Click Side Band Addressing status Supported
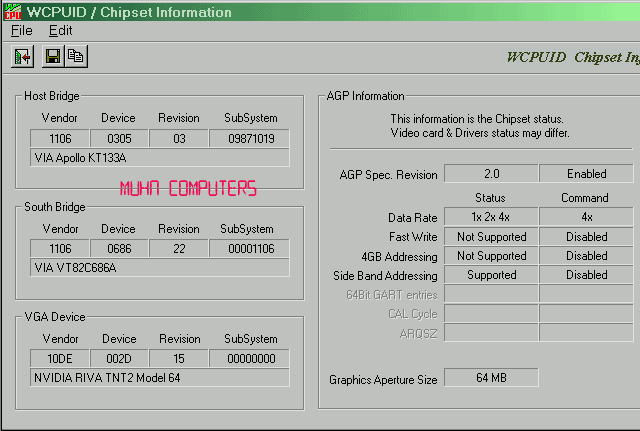Viewport: 640px width, 431px height. tap(491, 275)
